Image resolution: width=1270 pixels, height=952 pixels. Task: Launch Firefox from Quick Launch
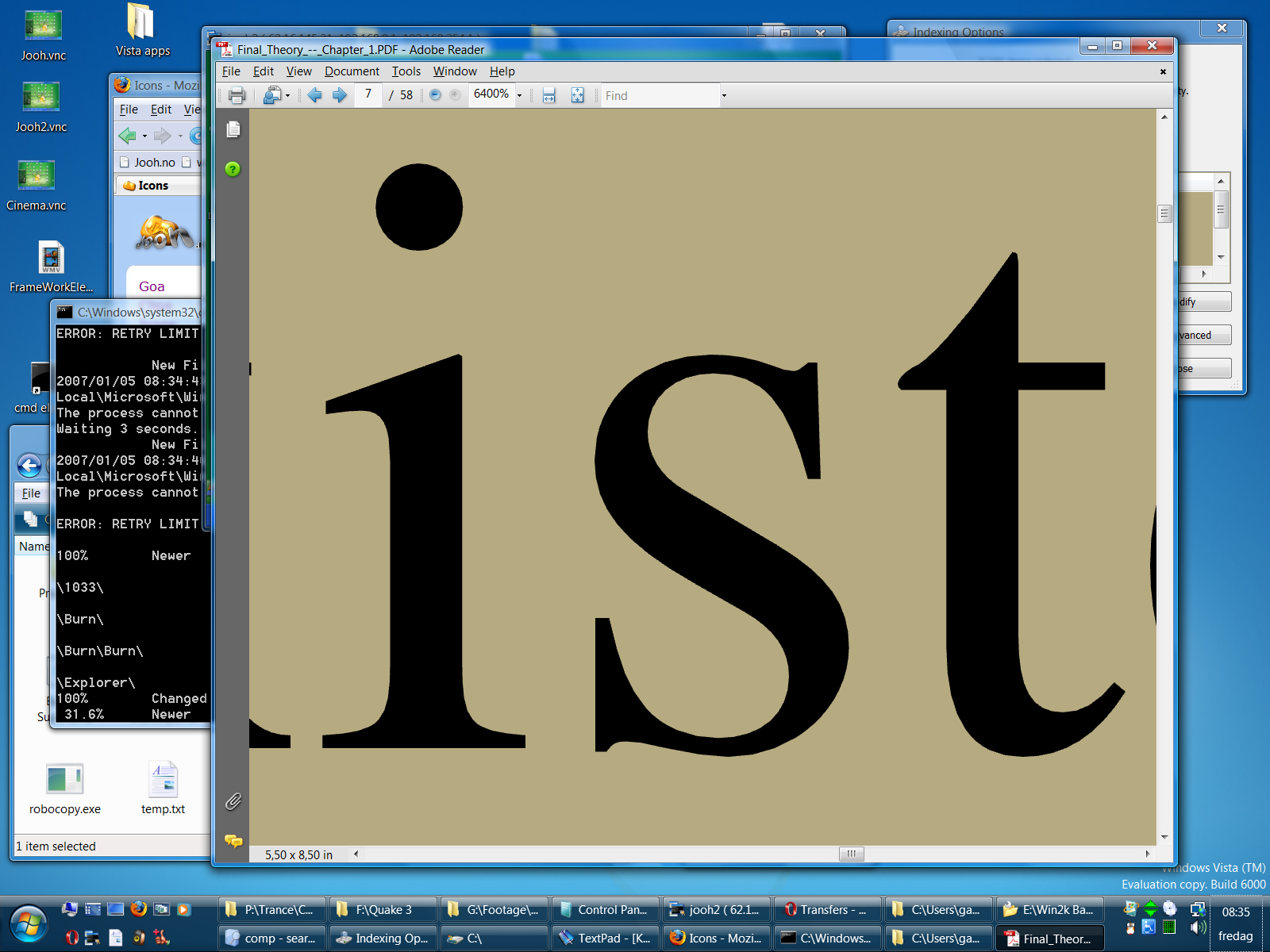[139, 909]
